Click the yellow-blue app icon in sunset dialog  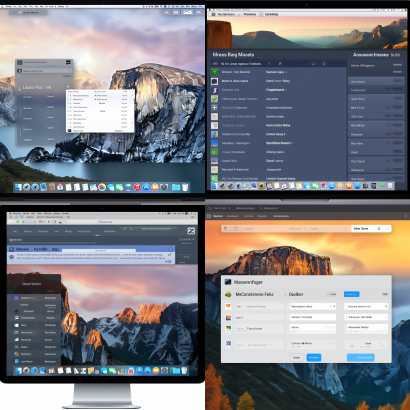(228, 294)
